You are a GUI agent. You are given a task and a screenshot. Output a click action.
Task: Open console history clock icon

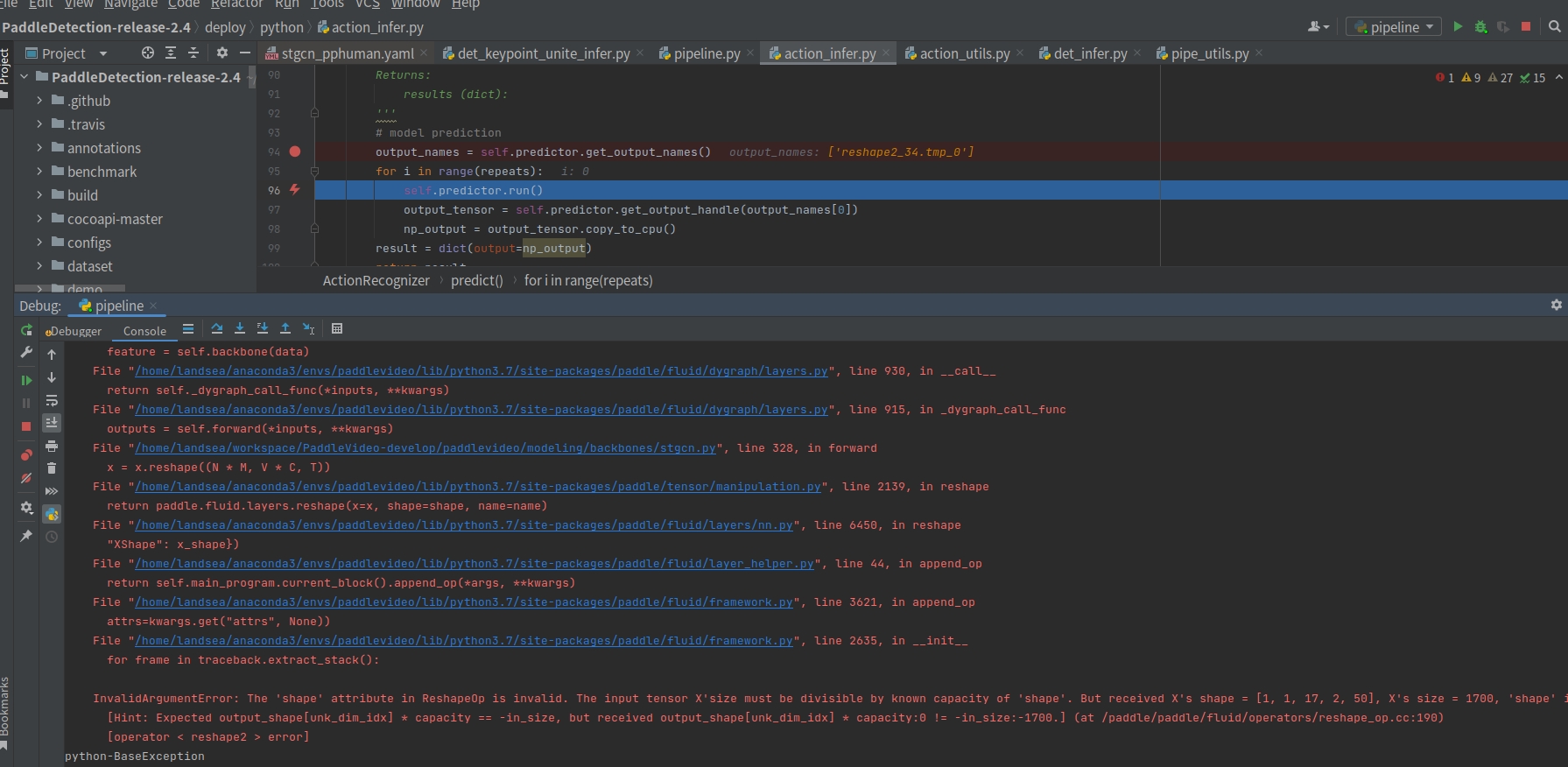(52, 537)
